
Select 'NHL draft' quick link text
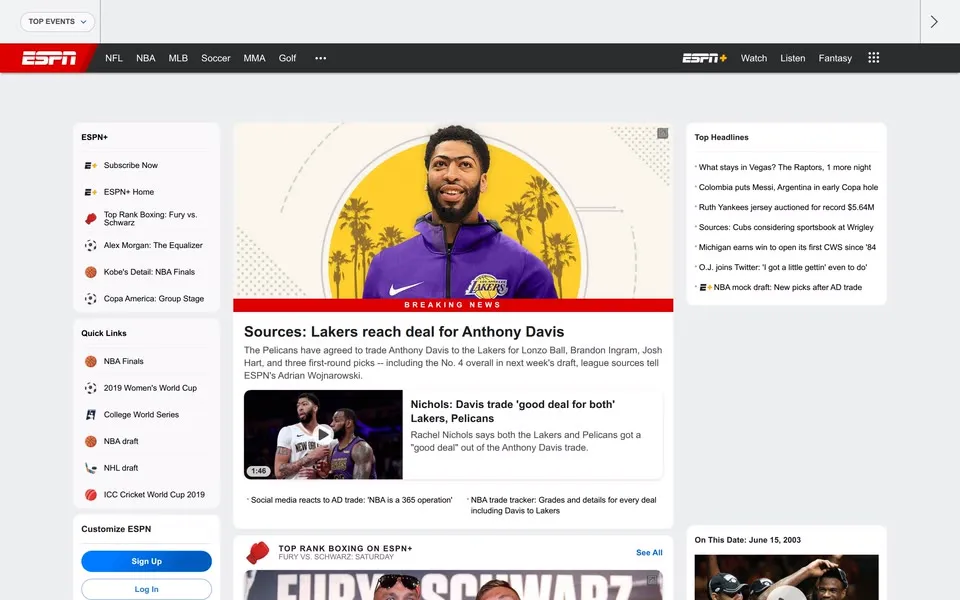pos(121,468)
